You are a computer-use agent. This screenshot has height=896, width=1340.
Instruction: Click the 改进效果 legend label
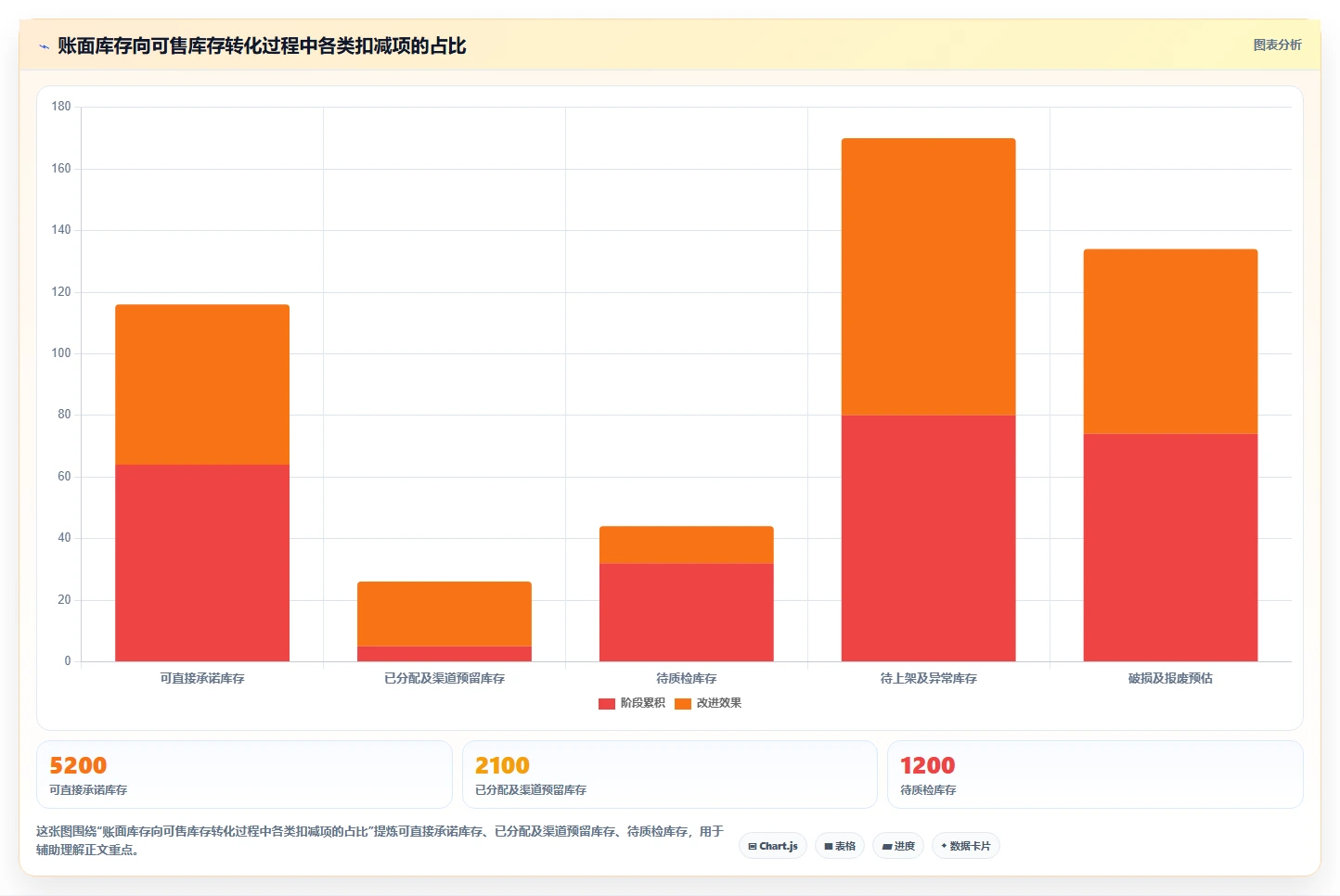pos(719,703)
